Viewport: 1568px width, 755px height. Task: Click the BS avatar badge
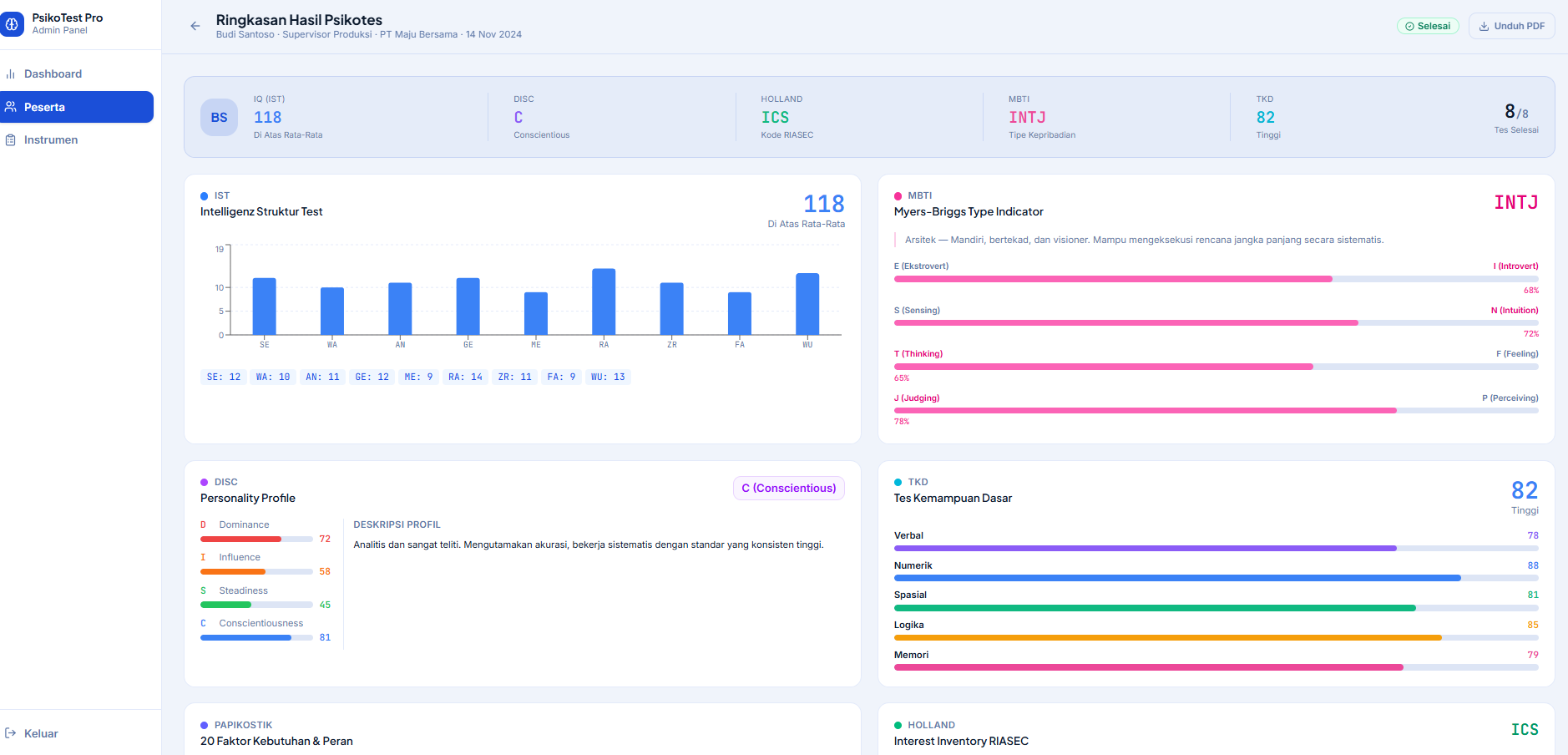[219, 117]
